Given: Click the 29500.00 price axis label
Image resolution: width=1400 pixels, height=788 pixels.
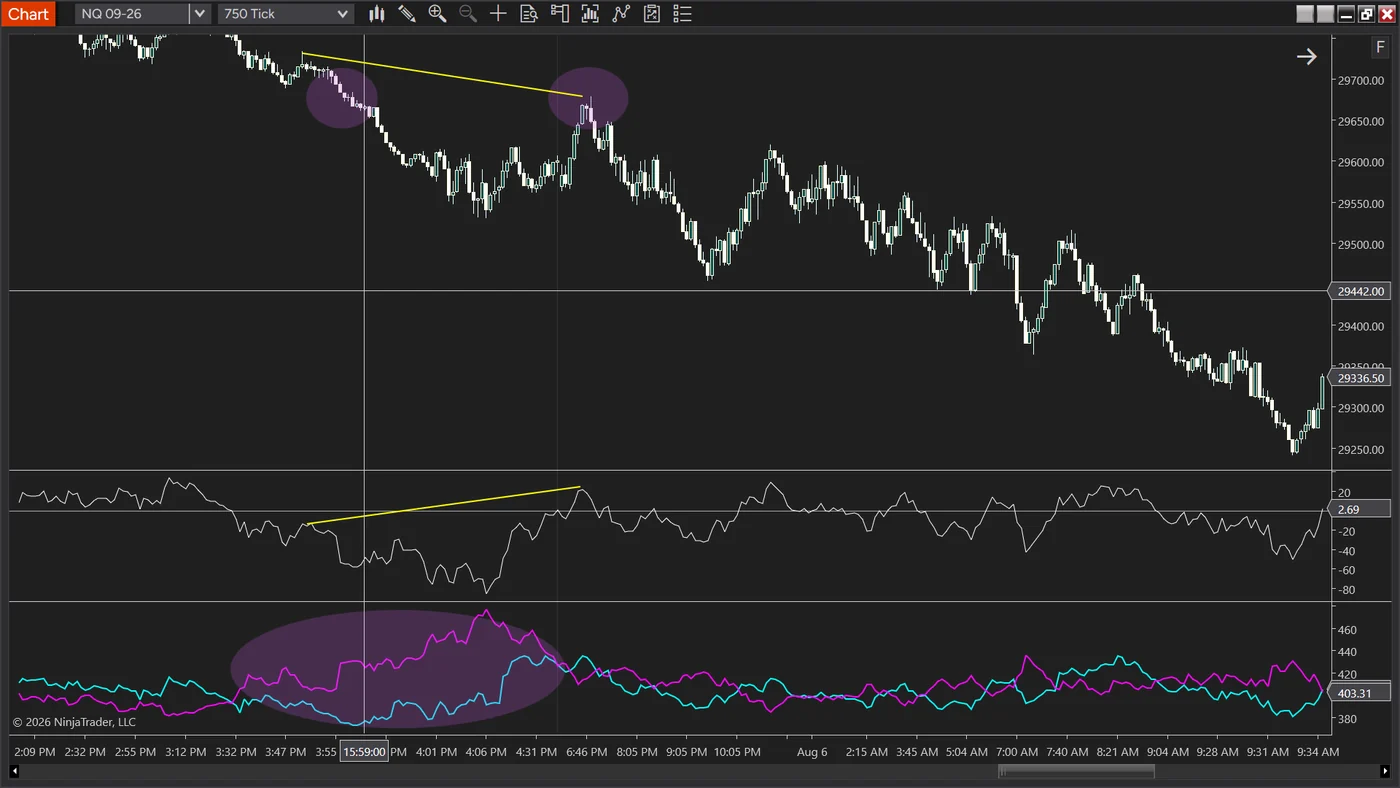Looking at the screenshot, I should click(1361, 244).
